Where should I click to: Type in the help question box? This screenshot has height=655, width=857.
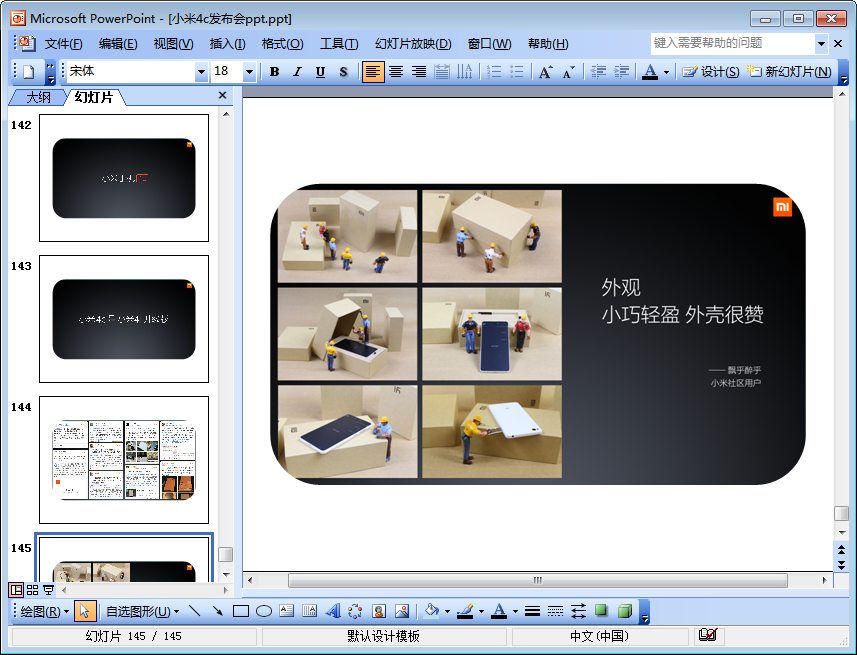[733, 43]
